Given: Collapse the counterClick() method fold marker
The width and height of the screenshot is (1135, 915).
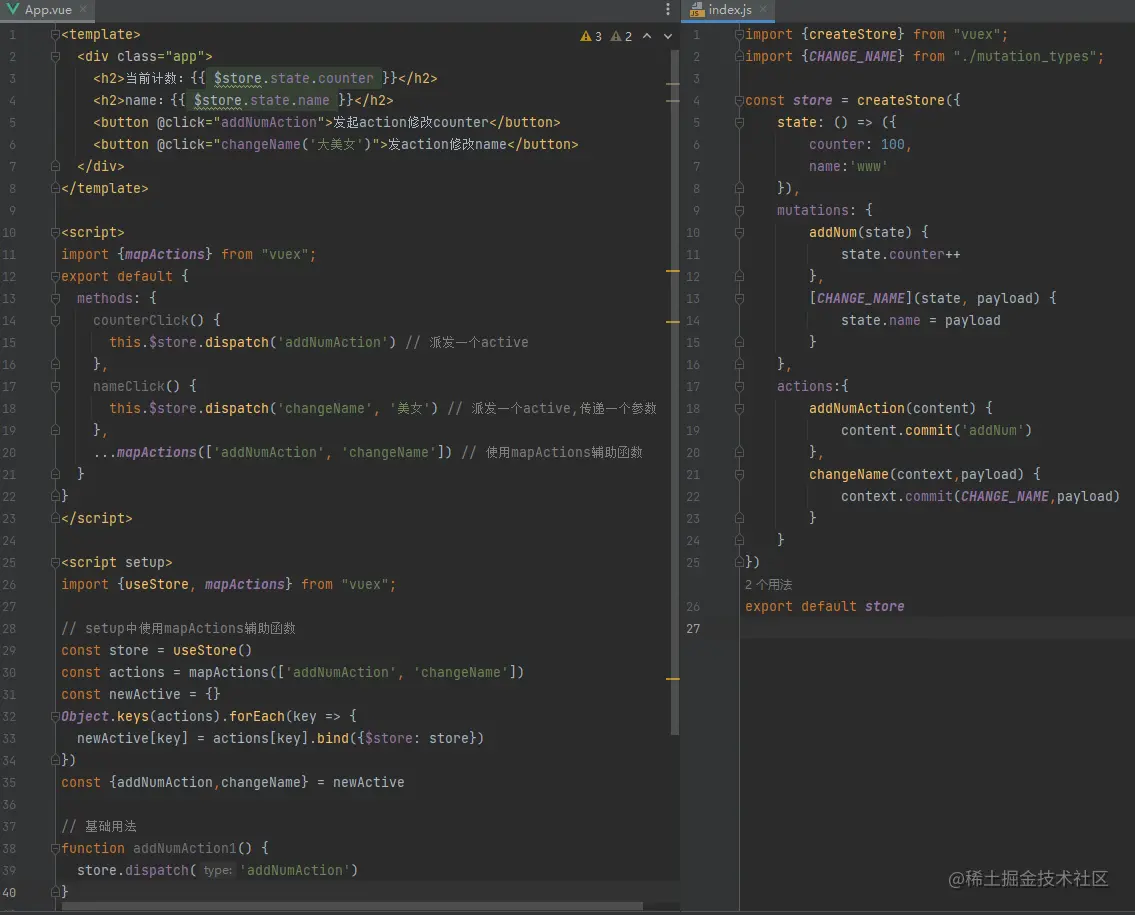Looking at the screenshot, I should pos(55,320).
